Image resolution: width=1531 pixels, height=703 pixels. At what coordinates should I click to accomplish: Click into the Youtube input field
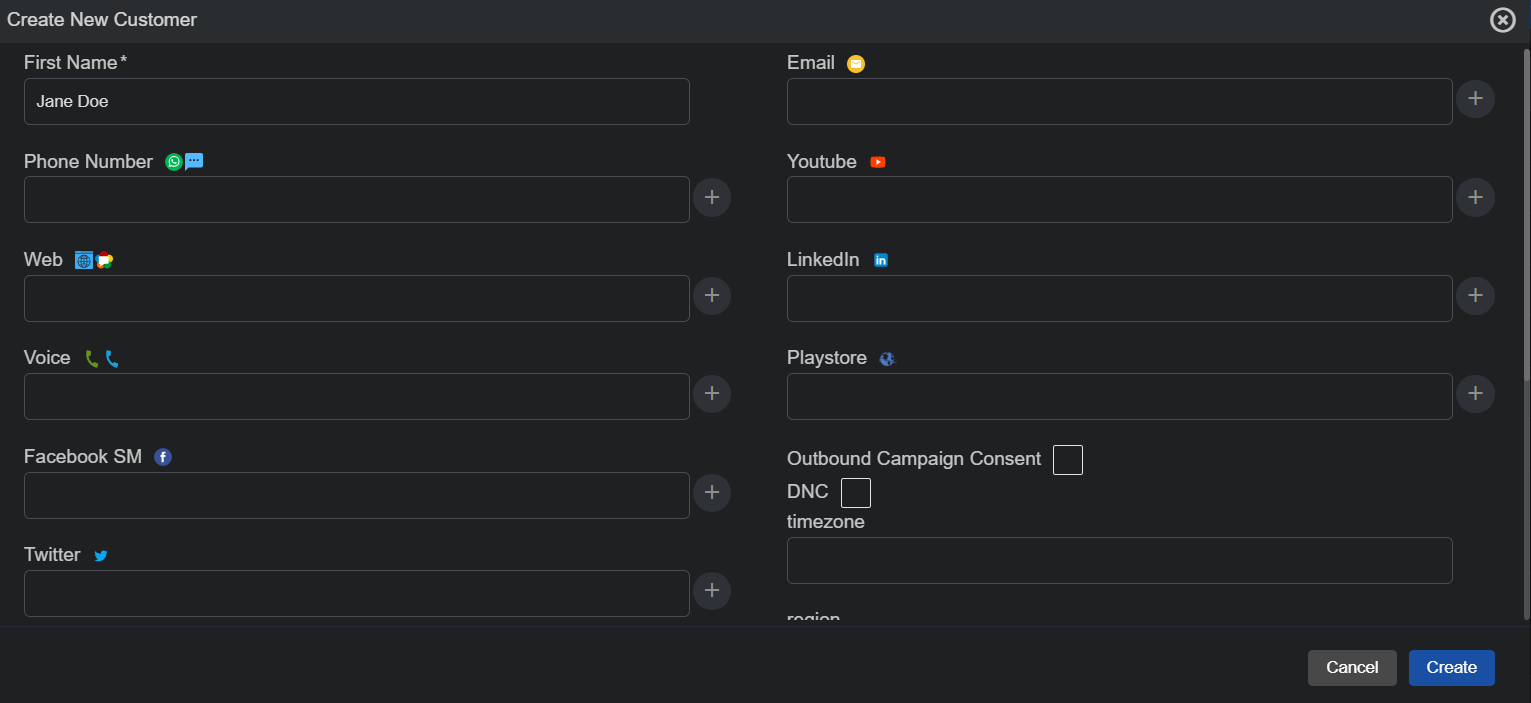pos(1120,199)
